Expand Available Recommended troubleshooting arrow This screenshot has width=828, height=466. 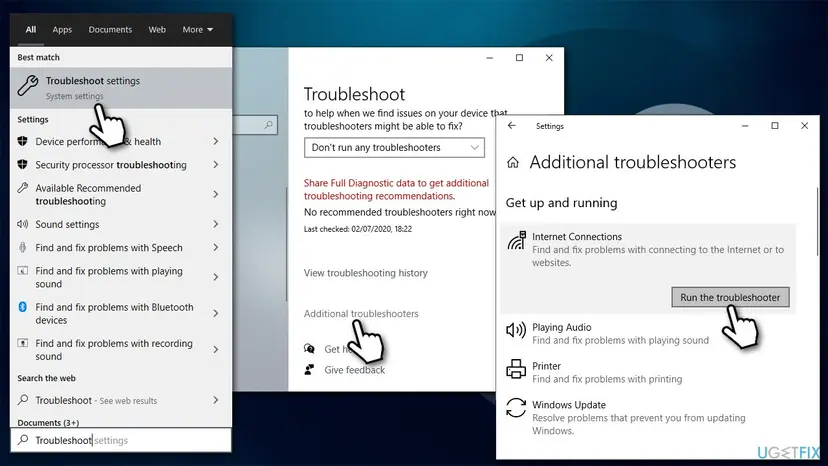pyautogui.click(x=215, y=194)
